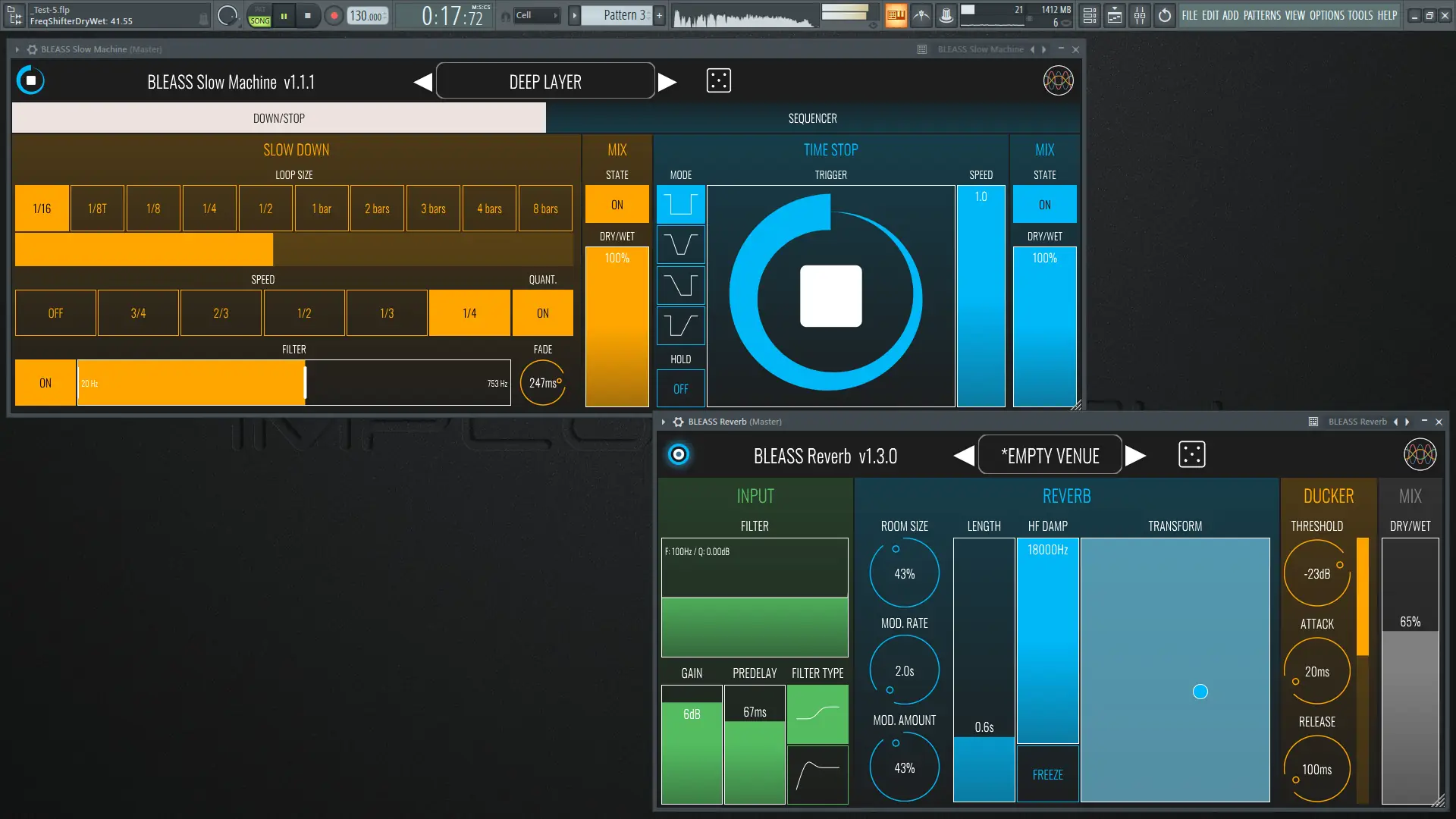Select the 1 bar loop size button
Viewport: 1456px width, 819px height.
322,209
